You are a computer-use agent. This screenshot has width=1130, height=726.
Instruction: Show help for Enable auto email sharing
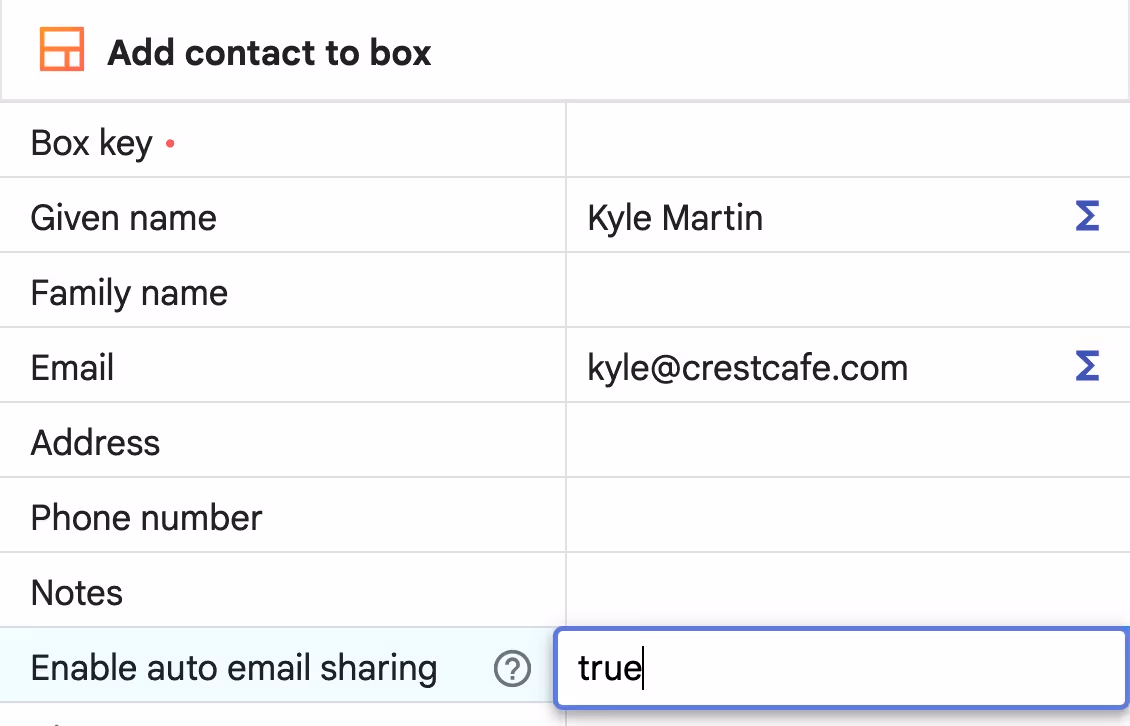tap(512, 668)
